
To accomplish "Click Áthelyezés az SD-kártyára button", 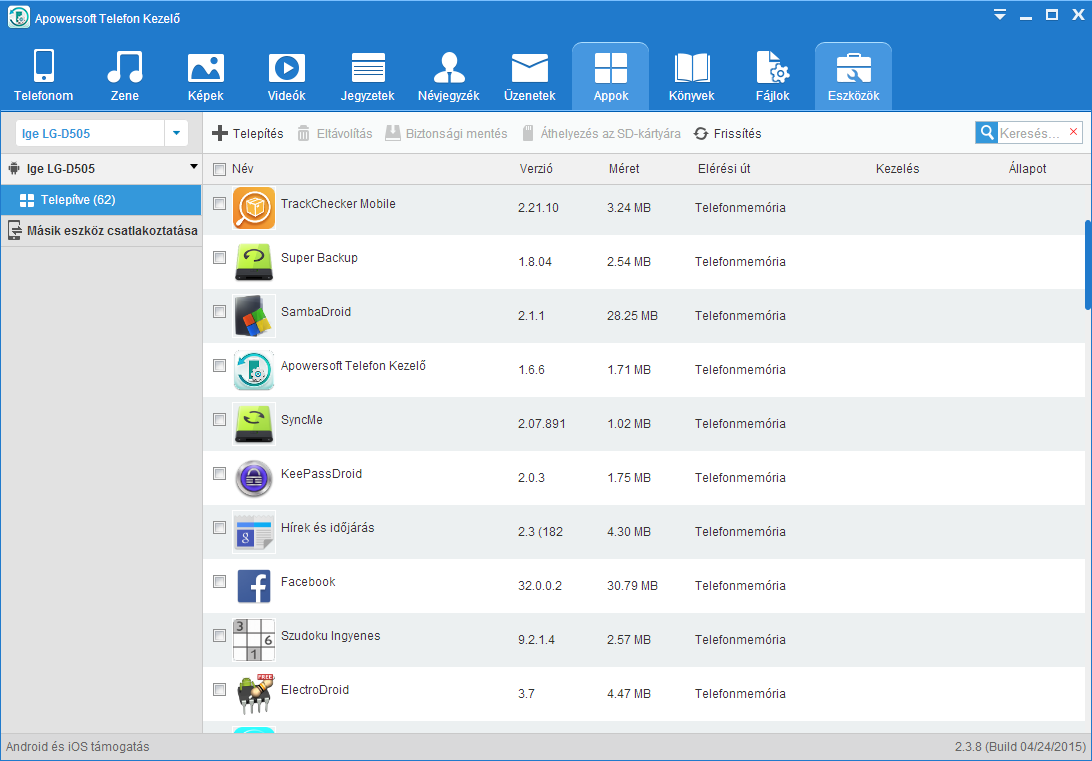I will (601, 134).
